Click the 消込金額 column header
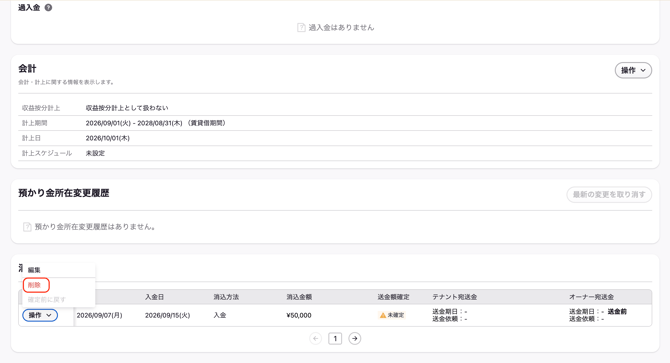Viewport: 670px width, 363px height. (x=299, y=297)
